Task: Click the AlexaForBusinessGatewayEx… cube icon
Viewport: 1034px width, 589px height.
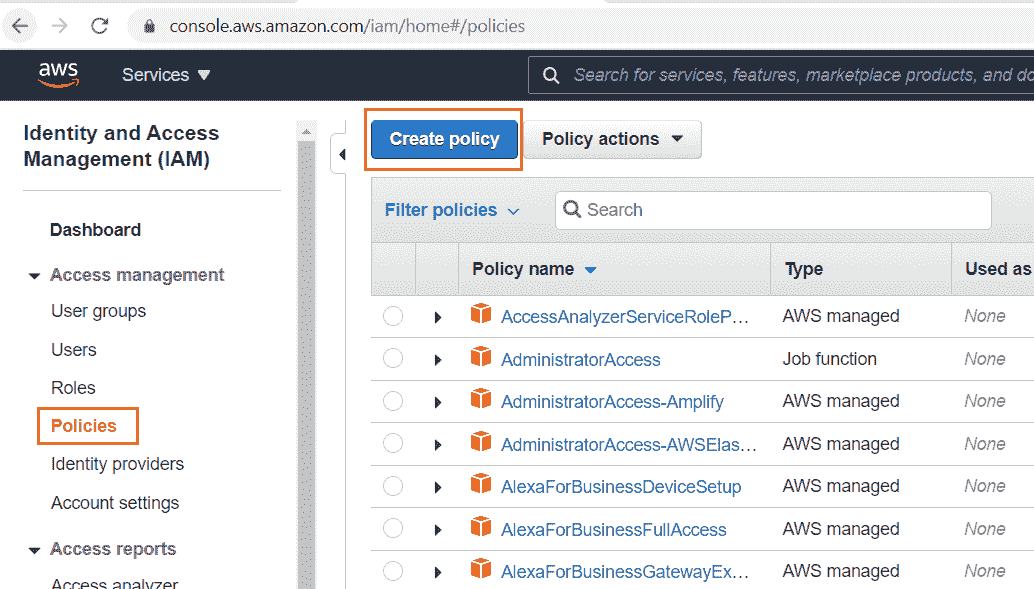Action: [x=481, y=569]
